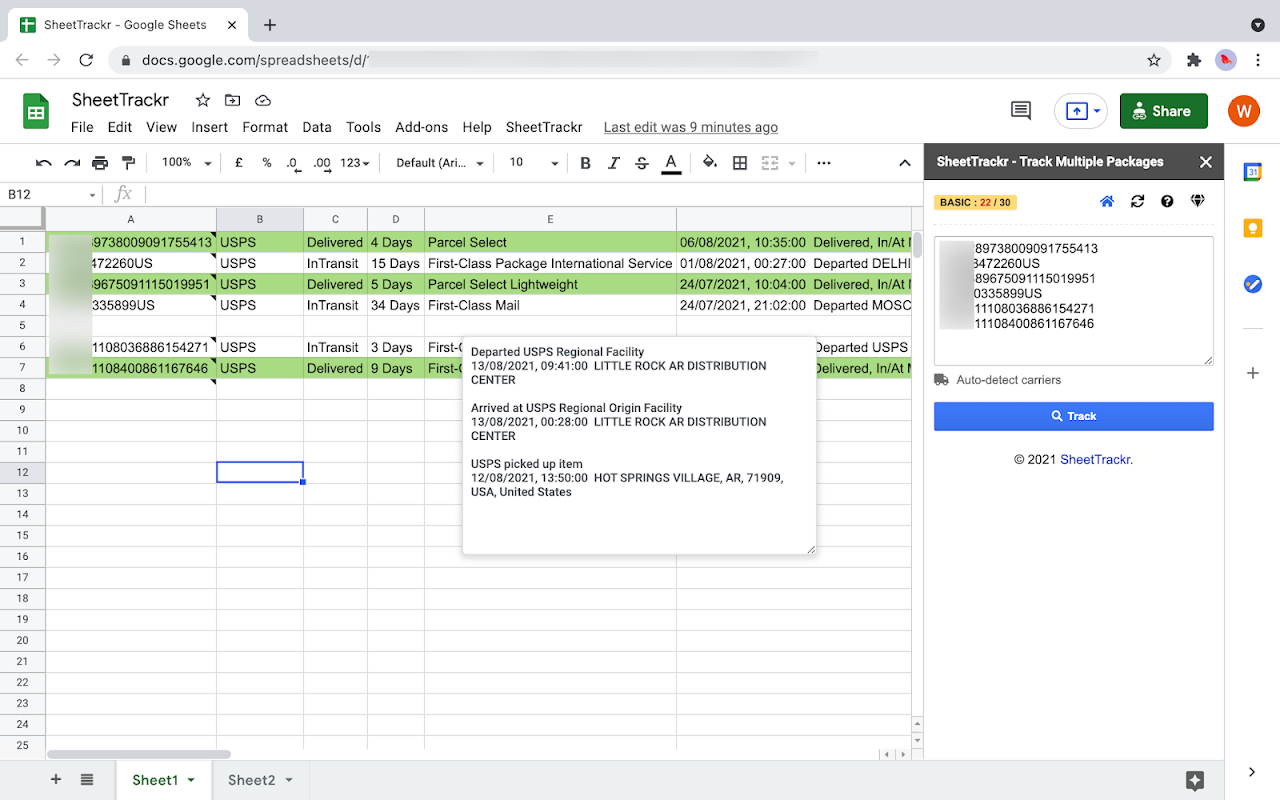Open the SheetTrackr menu
The height and width of the screenshot is (800, 1280).
(x=544, y=127)
